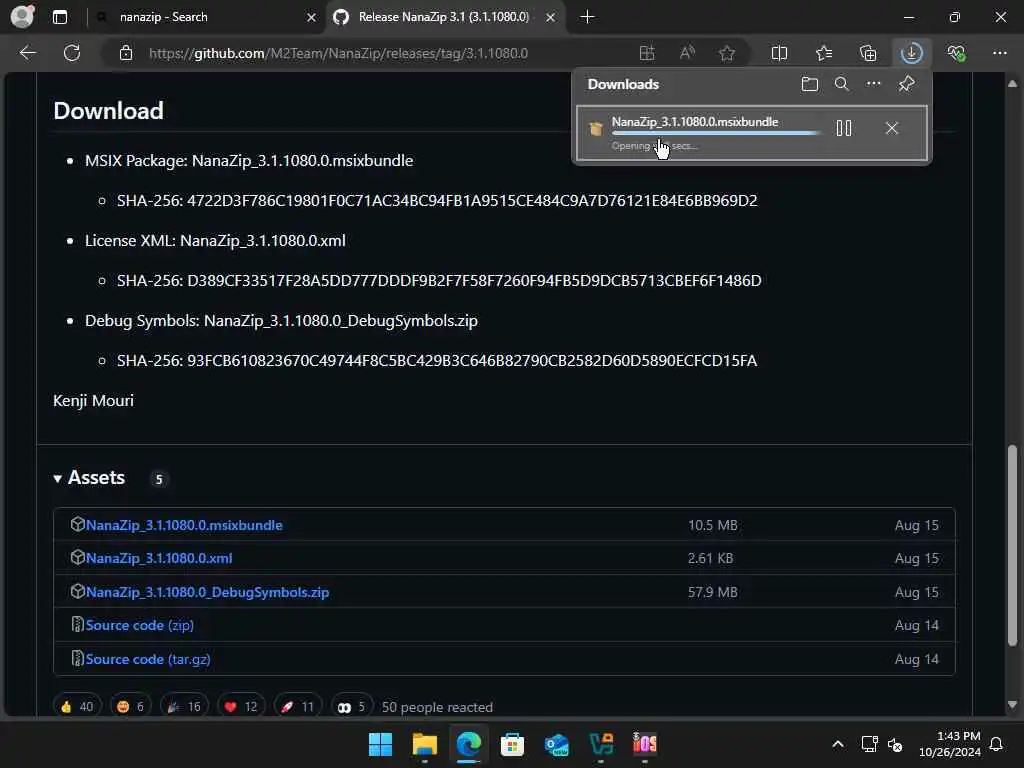Open more options in Downloads panel
This screenshot has width=1024, height=768.
coord(873,84)
